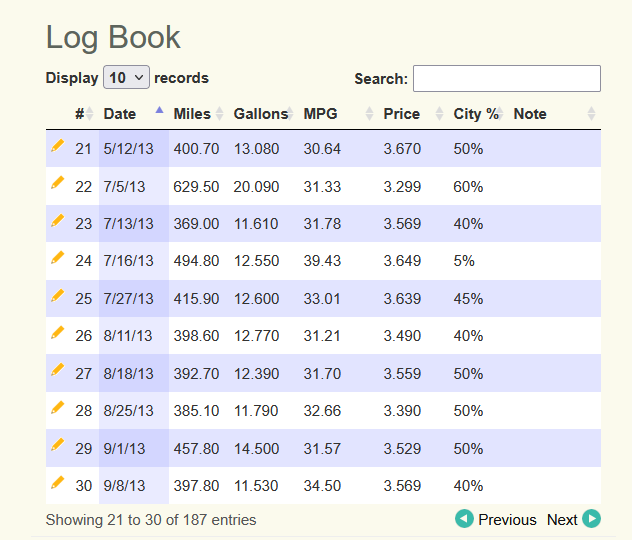This screenshot has height=540, width=632.
Task: Click the Log Book heading
Action: pos(113,38)
